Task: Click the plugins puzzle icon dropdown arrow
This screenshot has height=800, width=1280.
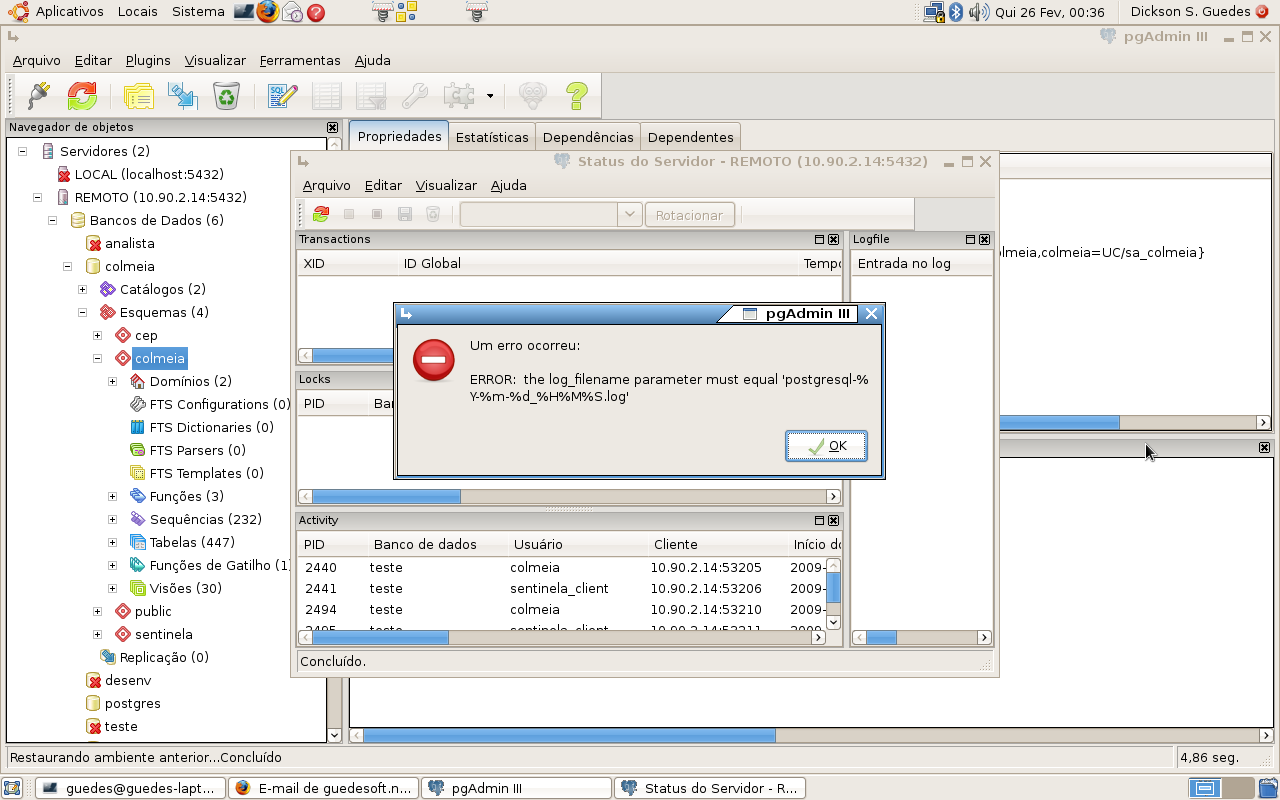Action: [x=490, y=96]
